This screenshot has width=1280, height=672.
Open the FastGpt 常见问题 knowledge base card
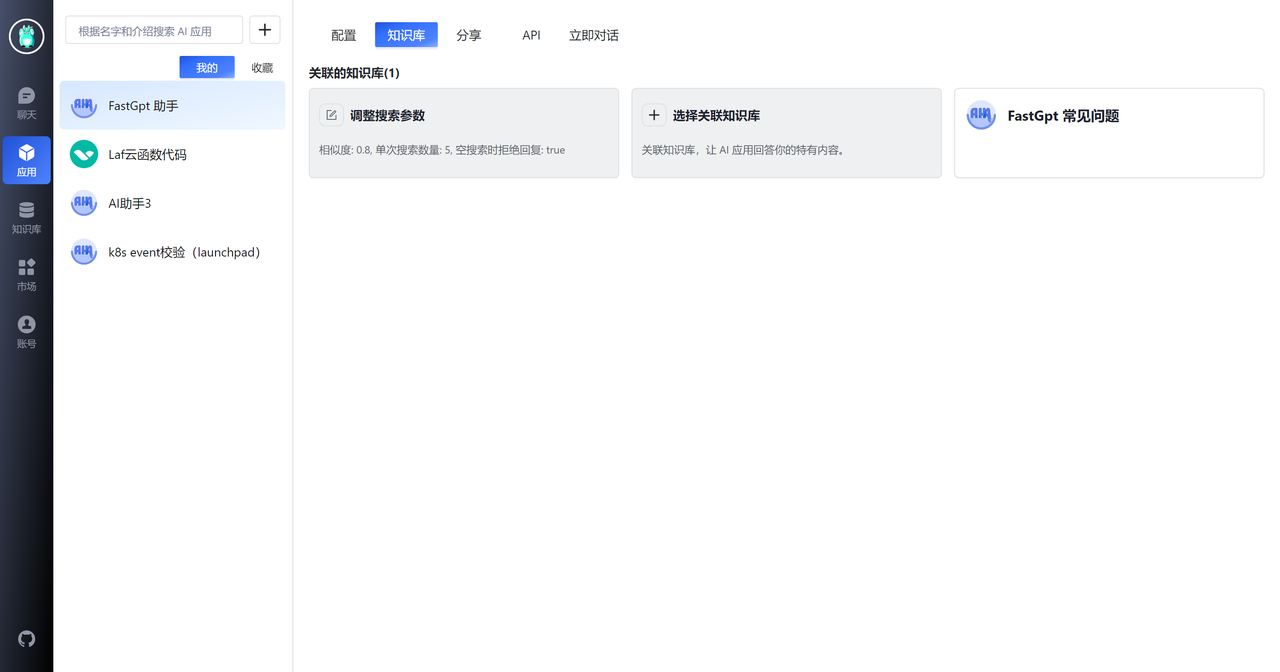tap(1108, 133)
